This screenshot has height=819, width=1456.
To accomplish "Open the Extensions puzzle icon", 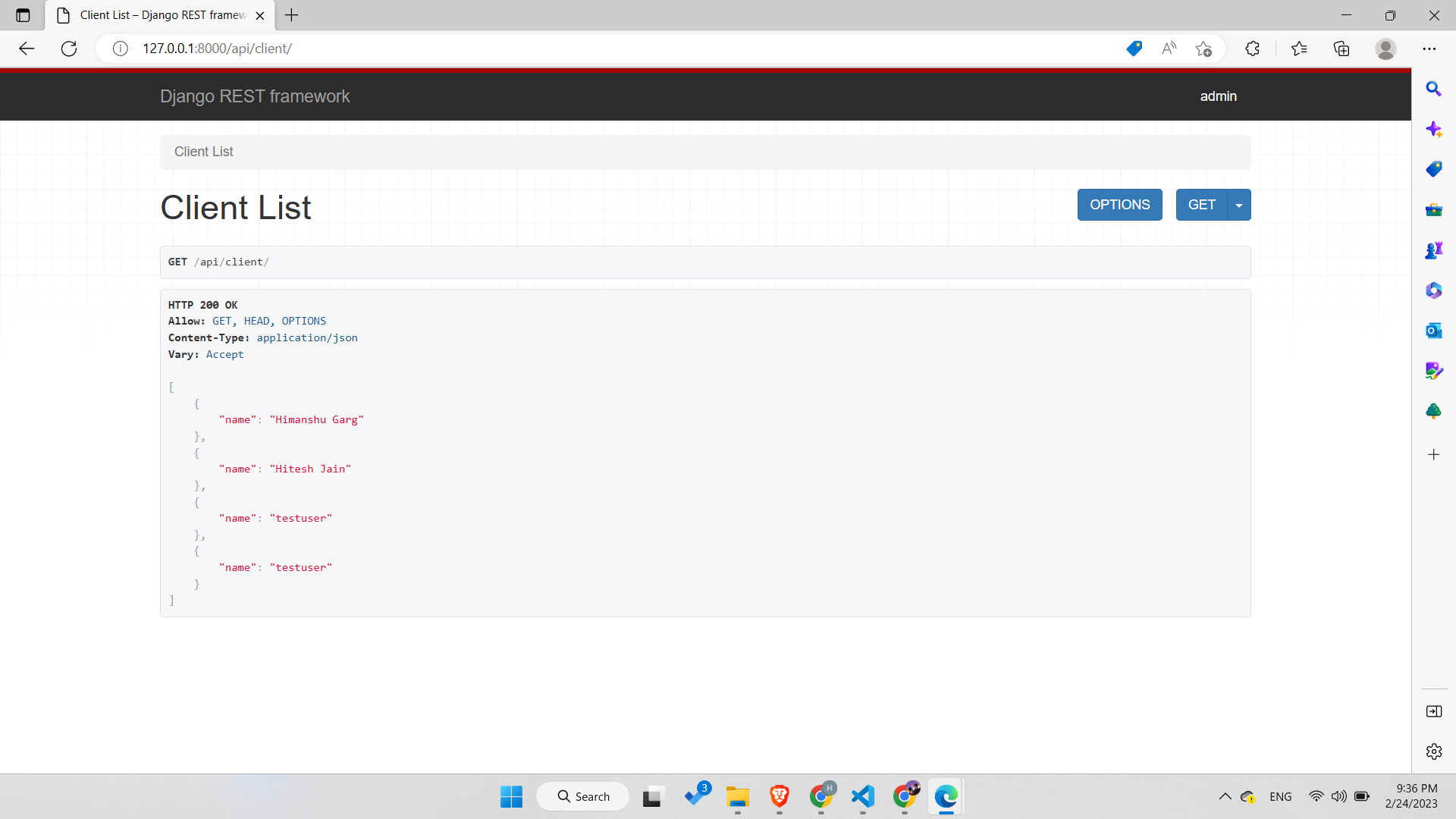I will pos(1252,49).
